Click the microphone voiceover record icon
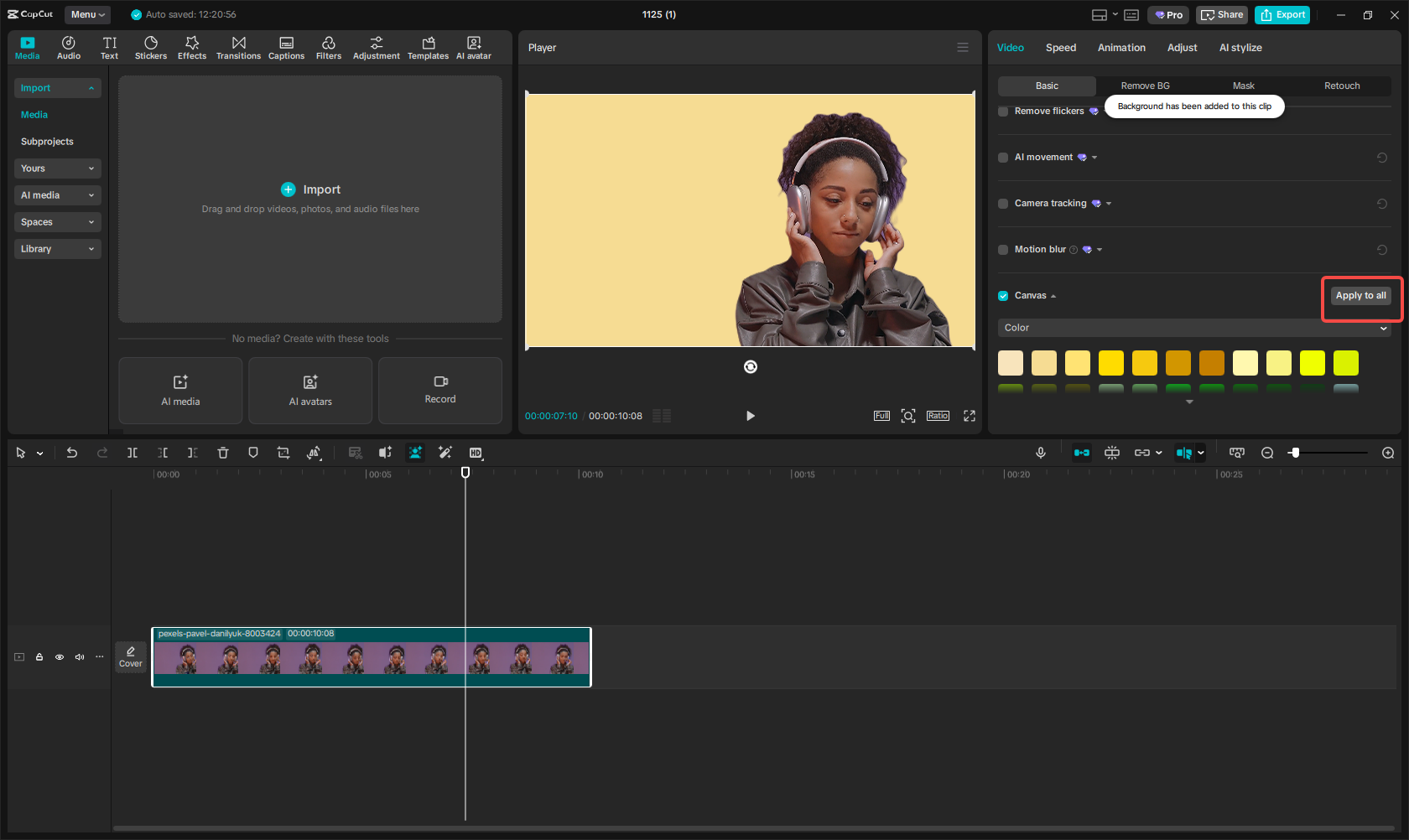 pos(1041,453)
